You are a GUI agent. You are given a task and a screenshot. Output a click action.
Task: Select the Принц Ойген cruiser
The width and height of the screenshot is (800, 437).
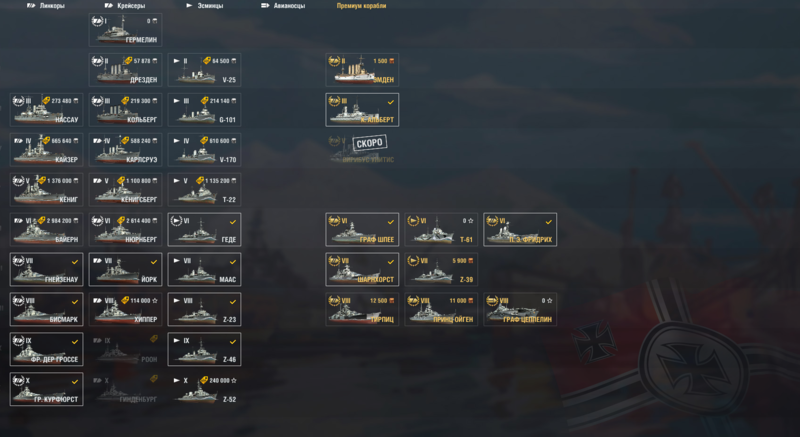(x=441, y=310)
